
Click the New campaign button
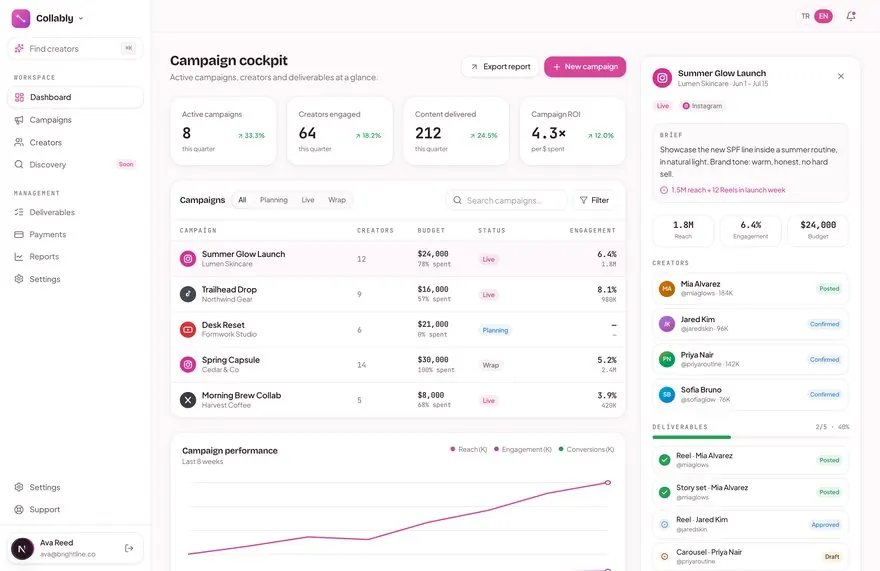tap(585, 67)
